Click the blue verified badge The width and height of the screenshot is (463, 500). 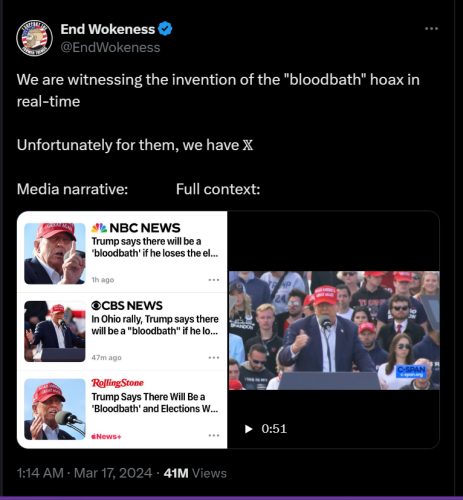(x=165, y=29)
